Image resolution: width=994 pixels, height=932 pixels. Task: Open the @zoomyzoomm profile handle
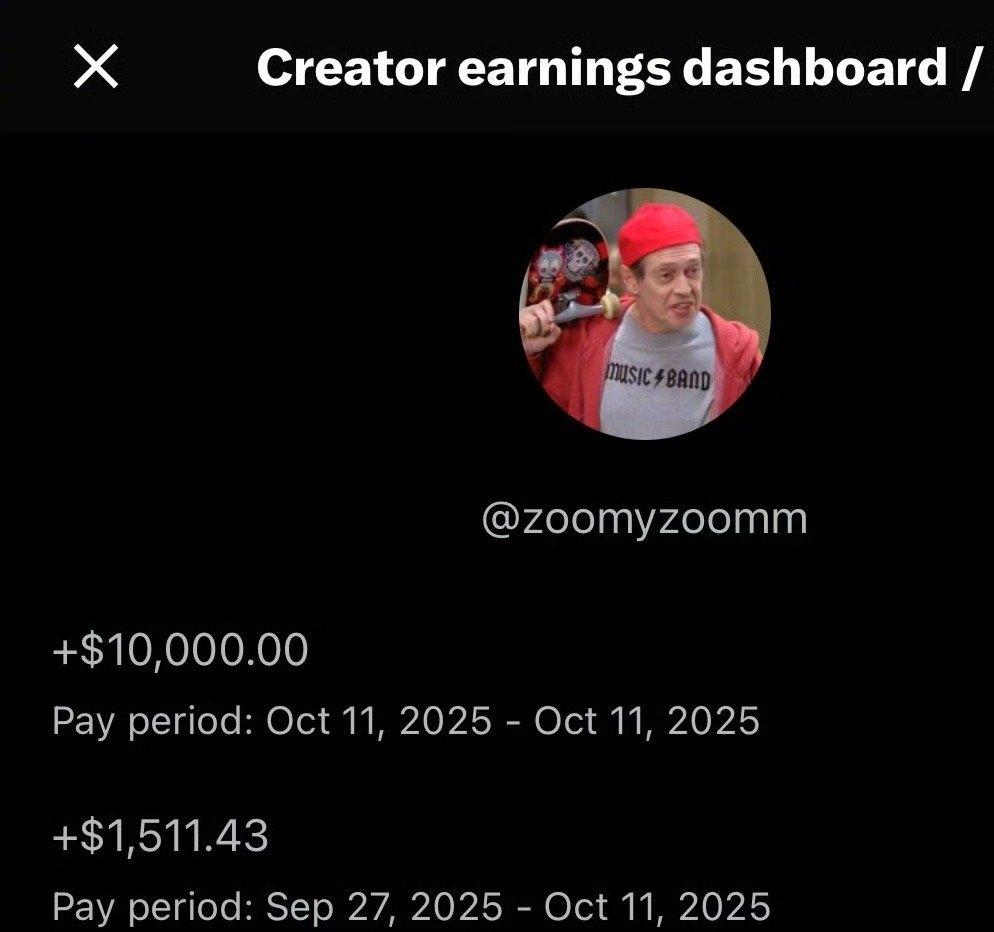(645, 520)
